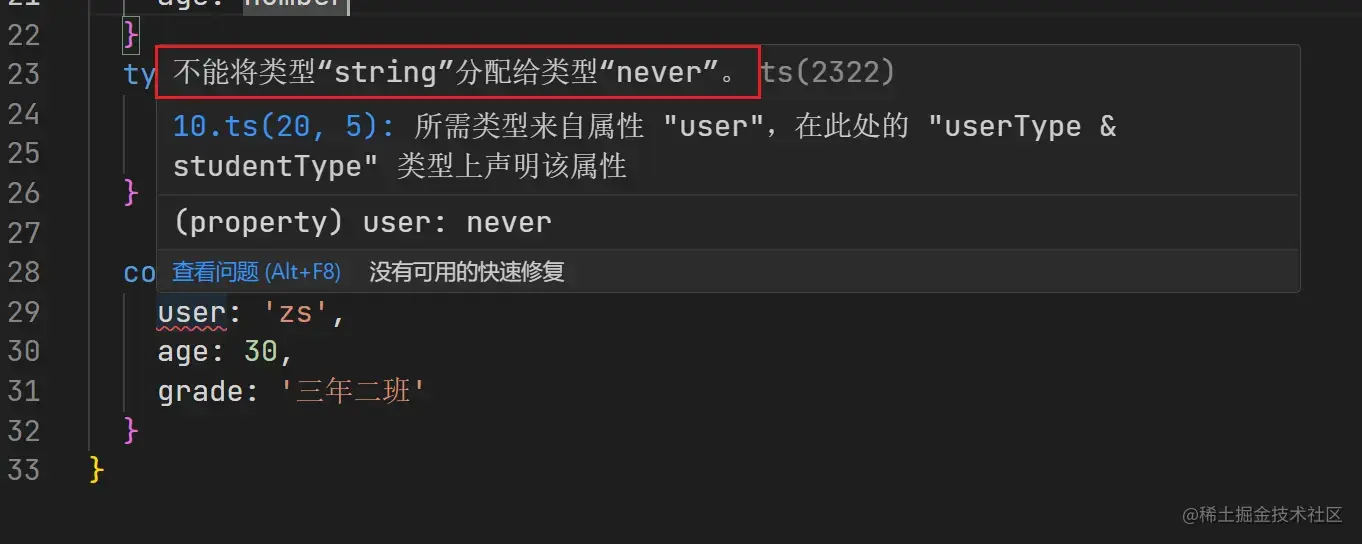Click the (property) user: never text
Image resolution: width=1362 pixels, height=544 pixels.
(362, 222)
